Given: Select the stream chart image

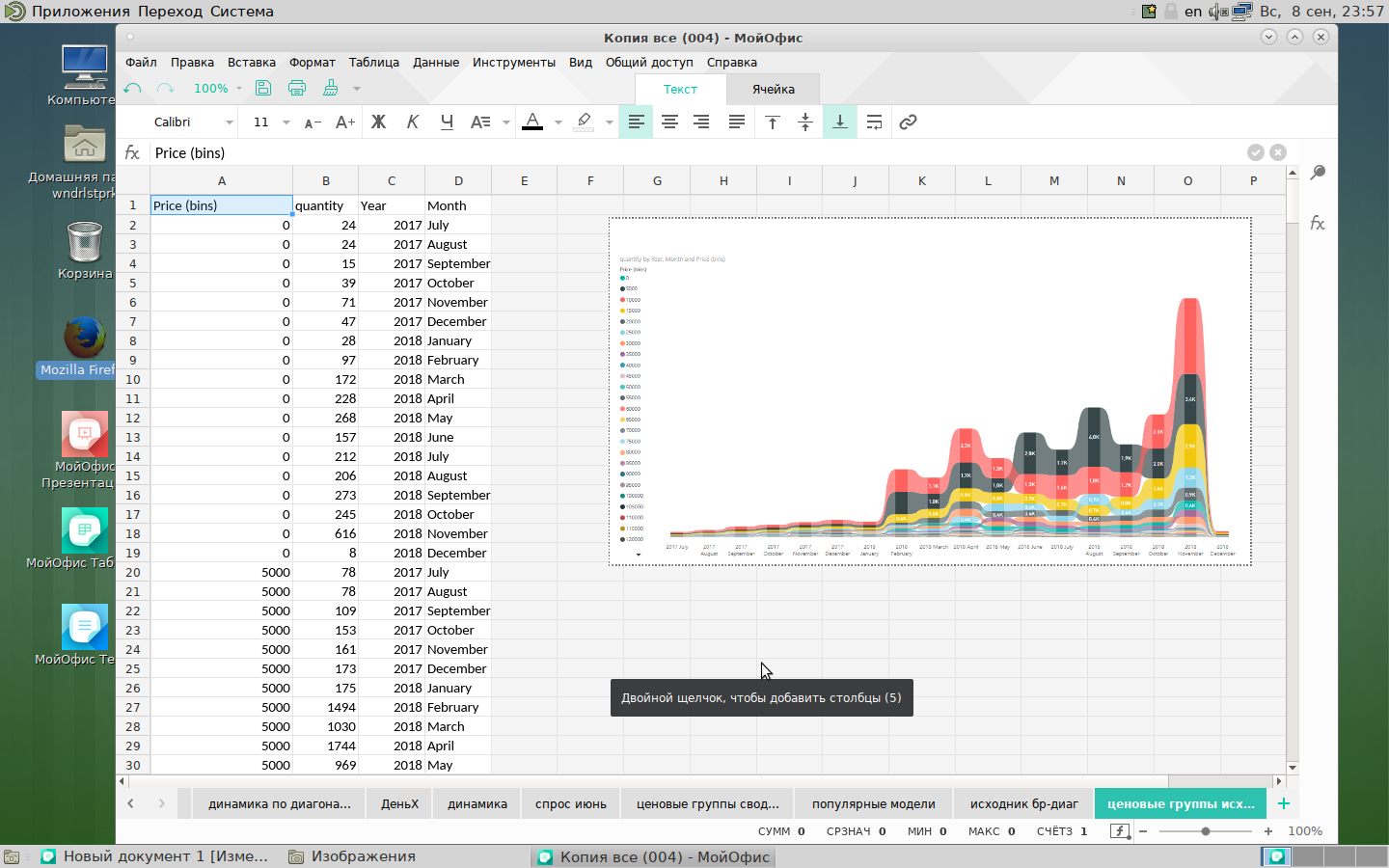Looking at the screenshot, I should pos(931,392).
